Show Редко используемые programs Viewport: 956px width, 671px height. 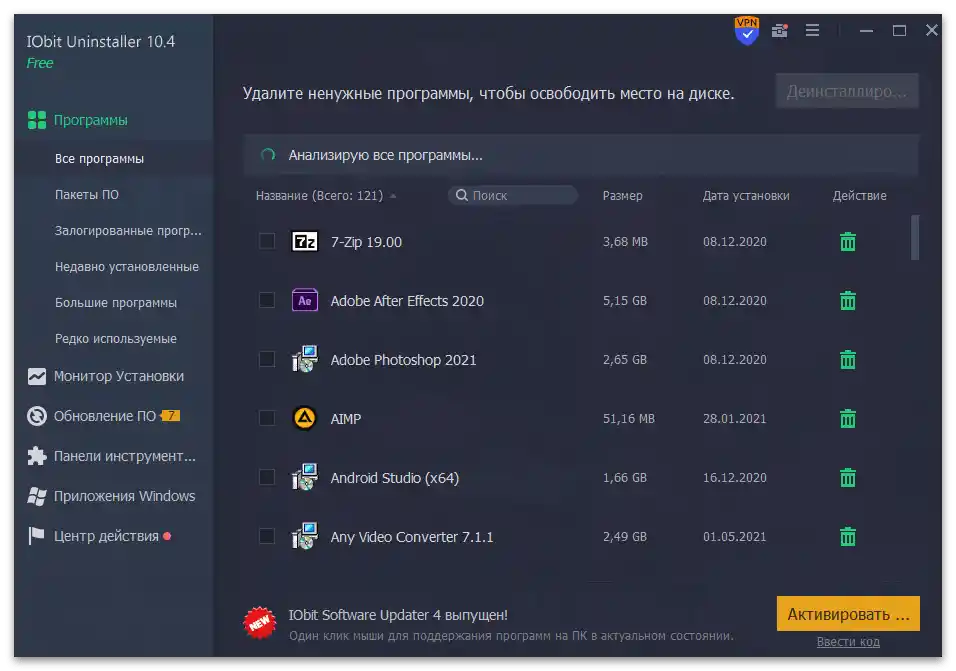[x=116, y=338]
